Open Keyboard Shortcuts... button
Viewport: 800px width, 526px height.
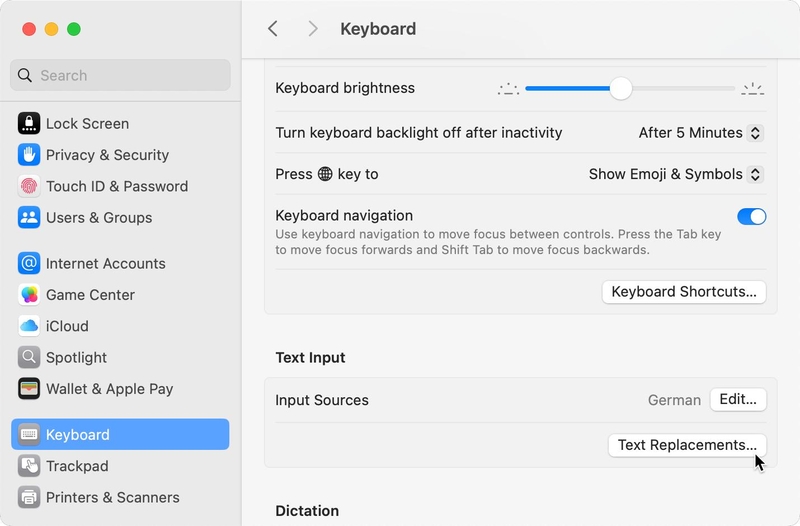(x=684, y=292)
